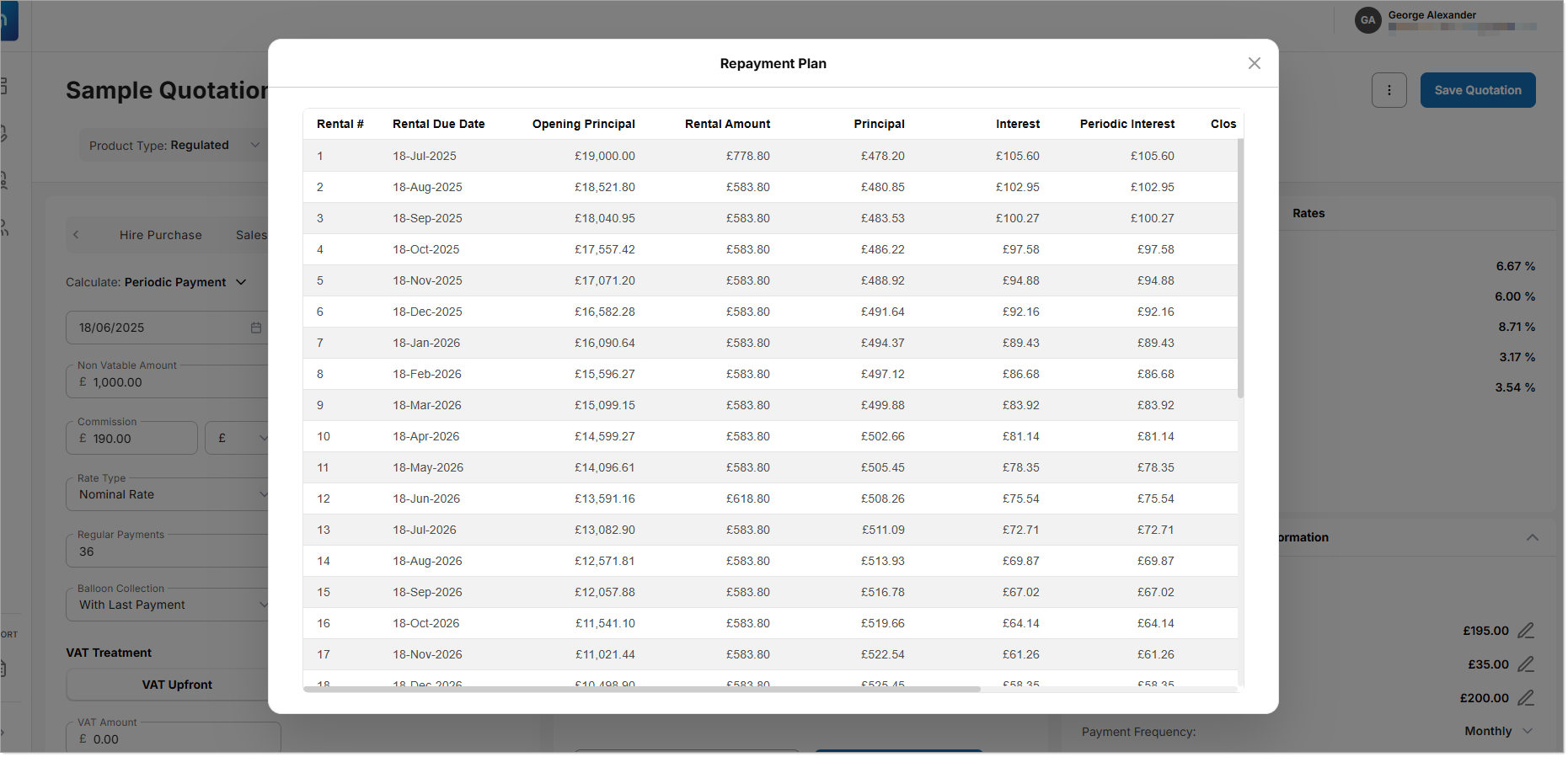Screen dimensions: 1568x757
Task: Save Quotation button
Action: (1477, 90)
